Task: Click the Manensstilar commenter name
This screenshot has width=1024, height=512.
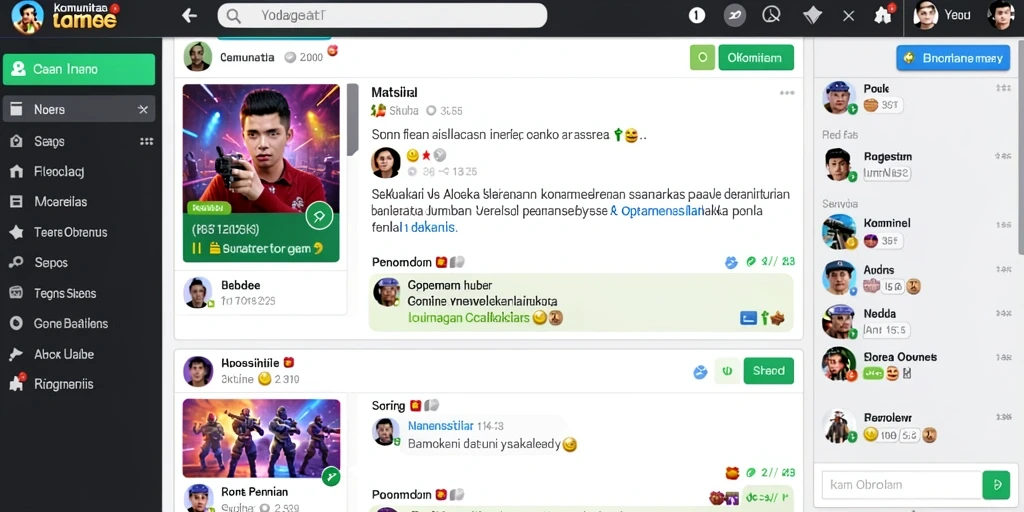Action: (441, 426)
